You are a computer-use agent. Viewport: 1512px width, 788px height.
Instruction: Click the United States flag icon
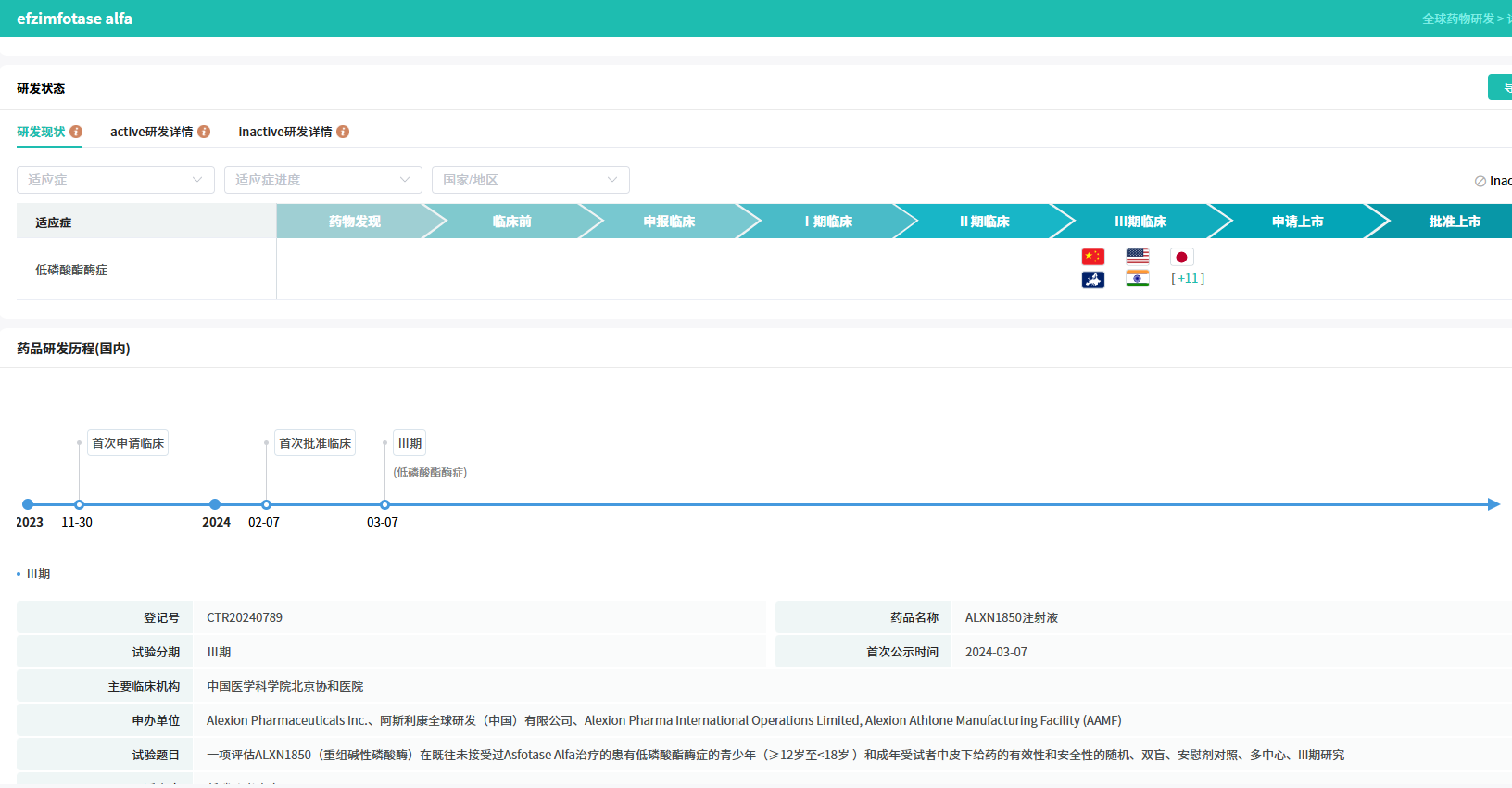(x=1138, y=257)
